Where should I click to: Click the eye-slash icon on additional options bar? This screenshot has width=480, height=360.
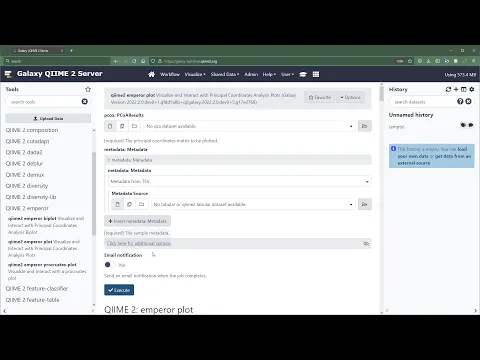pos(366,244)
